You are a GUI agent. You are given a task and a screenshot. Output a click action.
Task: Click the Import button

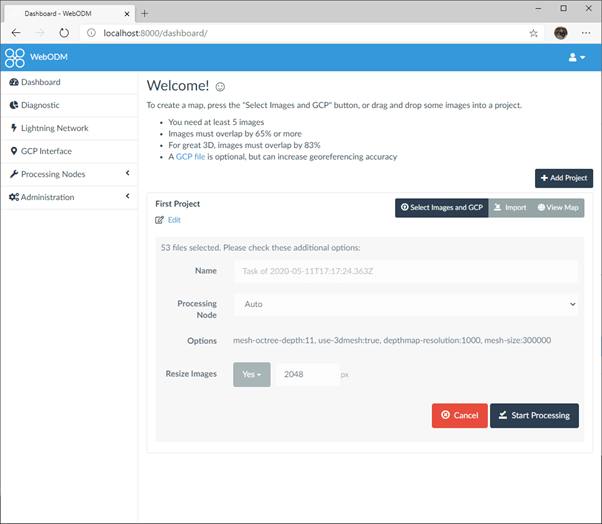pyautogui.click(x=510, y=208)
